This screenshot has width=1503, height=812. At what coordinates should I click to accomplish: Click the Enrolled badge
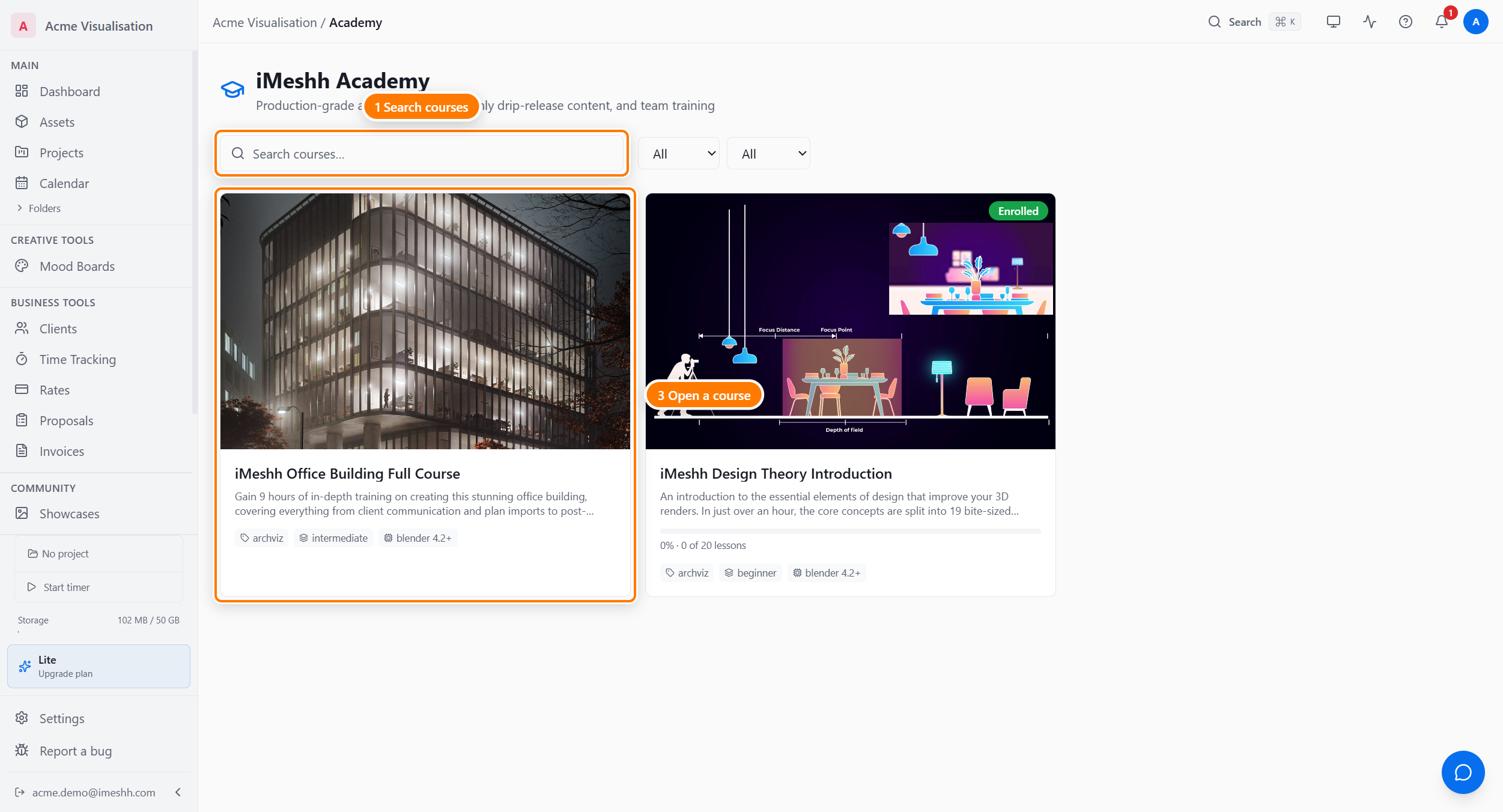[x=1018, y=211]
